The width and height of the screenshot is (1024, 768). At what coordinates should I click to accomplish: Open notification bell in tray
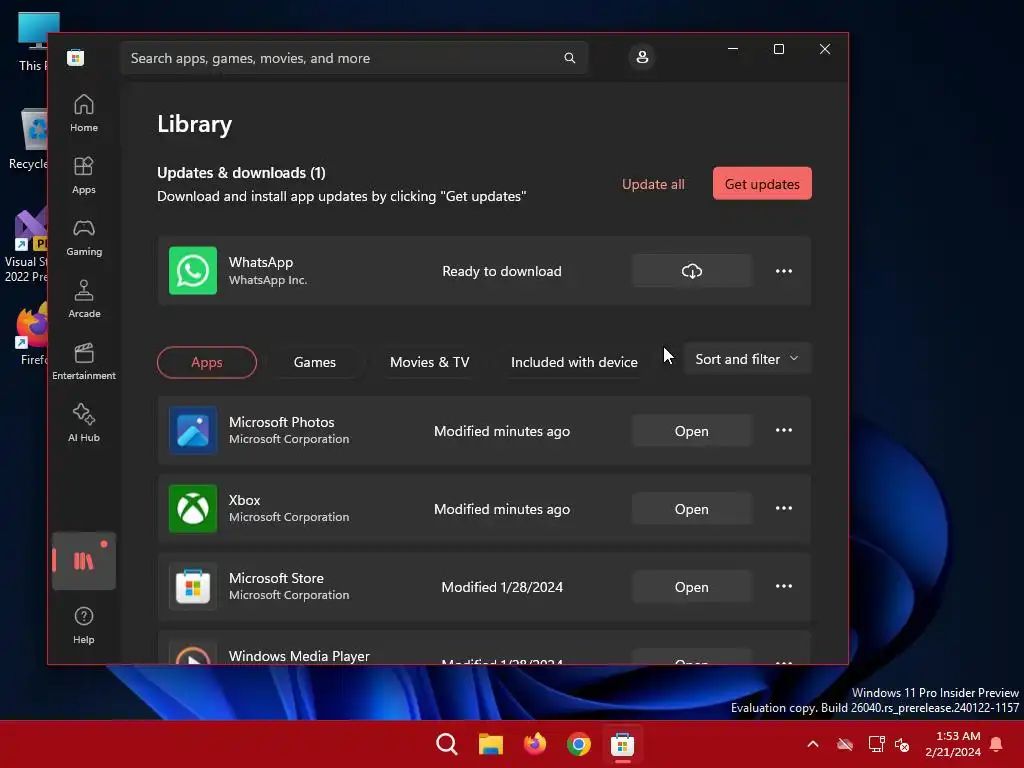(997, 744)
